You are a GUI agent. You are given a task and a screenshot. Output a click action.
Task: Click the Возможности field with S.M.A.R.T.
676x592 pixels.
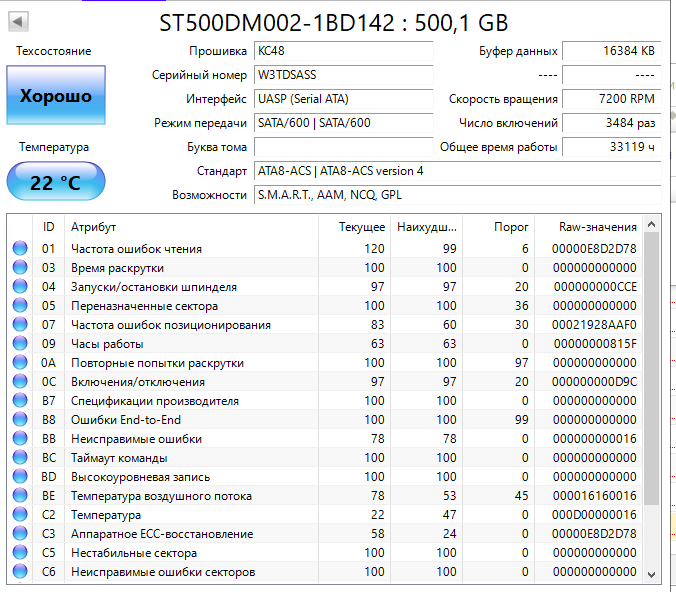point(457,195)
